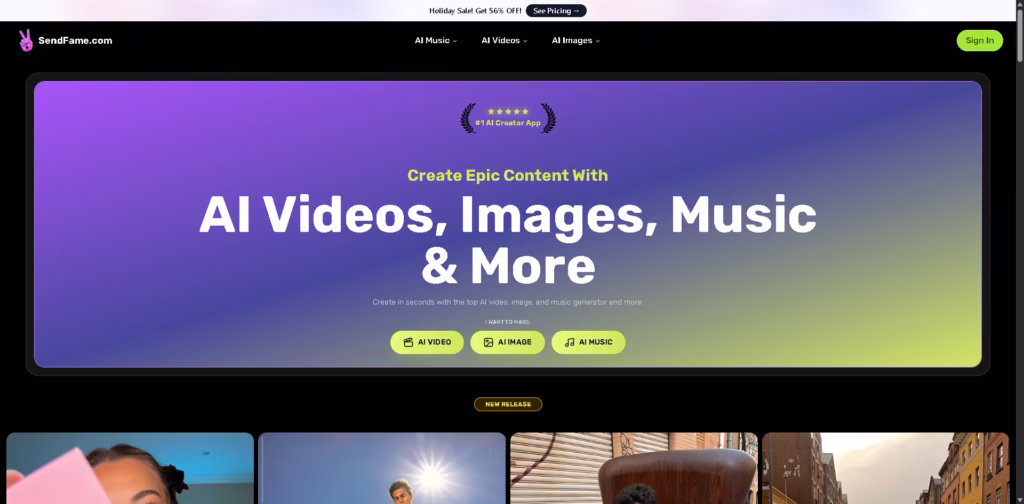This screenshot has height=504, width=1024.
Task: Click the left laurel wreath icon
Action: pyautogui.click(x=468, y=118)
